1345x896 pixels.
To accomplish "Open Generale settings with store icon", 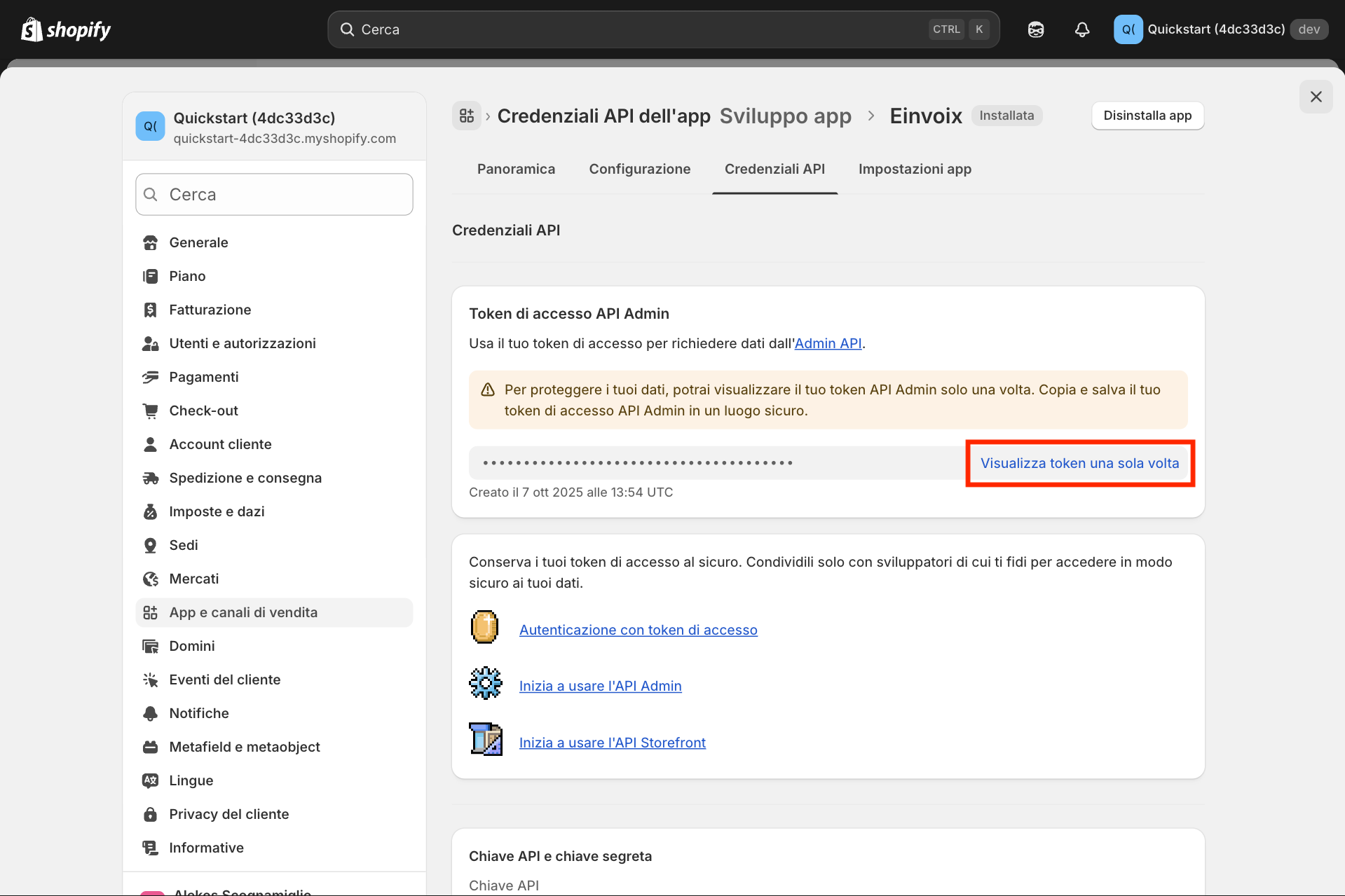I will pyautogui.click(x=151, y=242).
